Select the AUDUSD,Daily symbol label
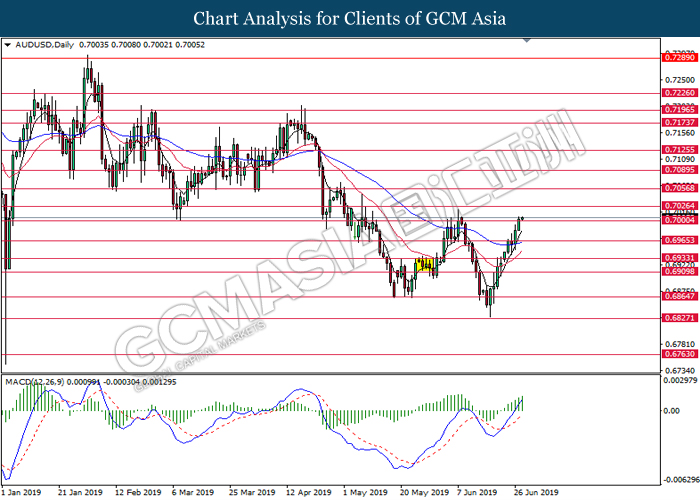The height and width of the screenshot is (500, 700). tap(44, 45)
